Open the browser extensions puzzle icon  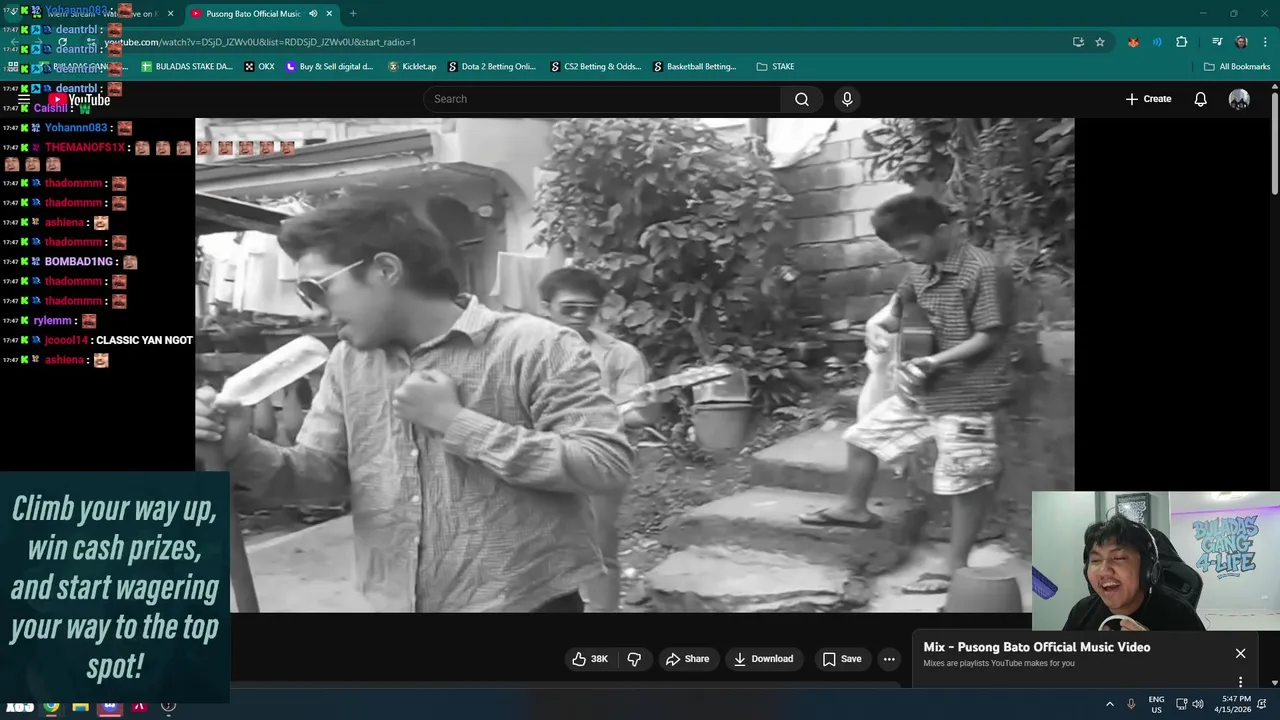click(1182, 42)
